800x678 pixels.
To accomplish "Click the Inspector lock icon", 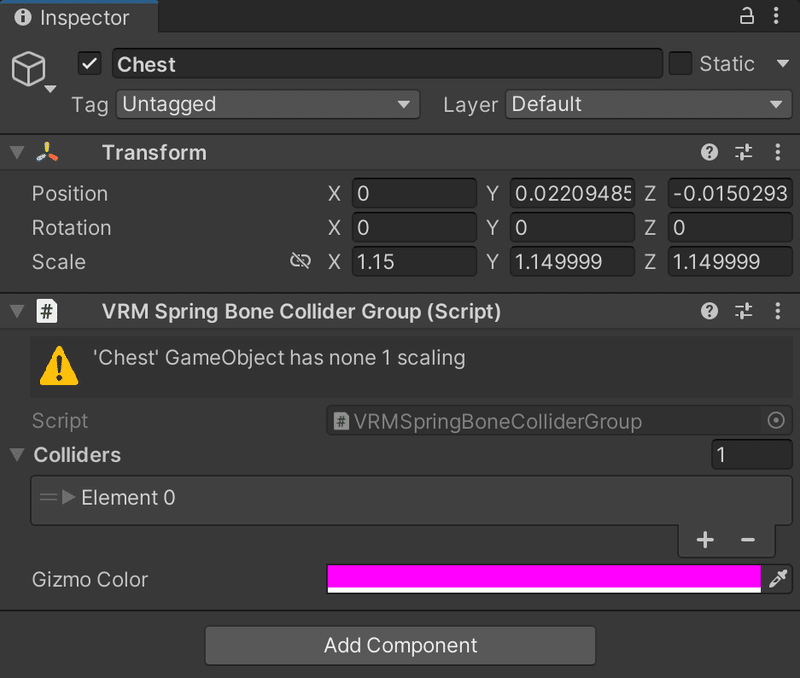I will pos(747,16).
